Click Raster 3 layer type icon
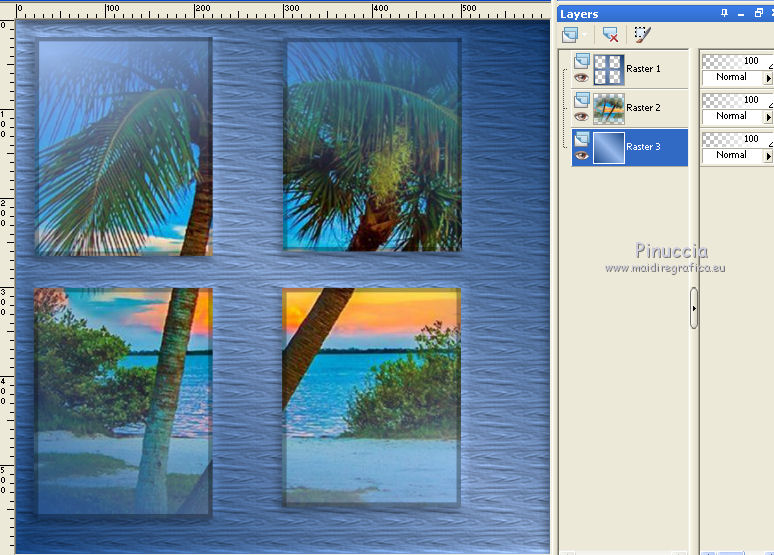The image size is (774, 555). click(x=582, y=139)
